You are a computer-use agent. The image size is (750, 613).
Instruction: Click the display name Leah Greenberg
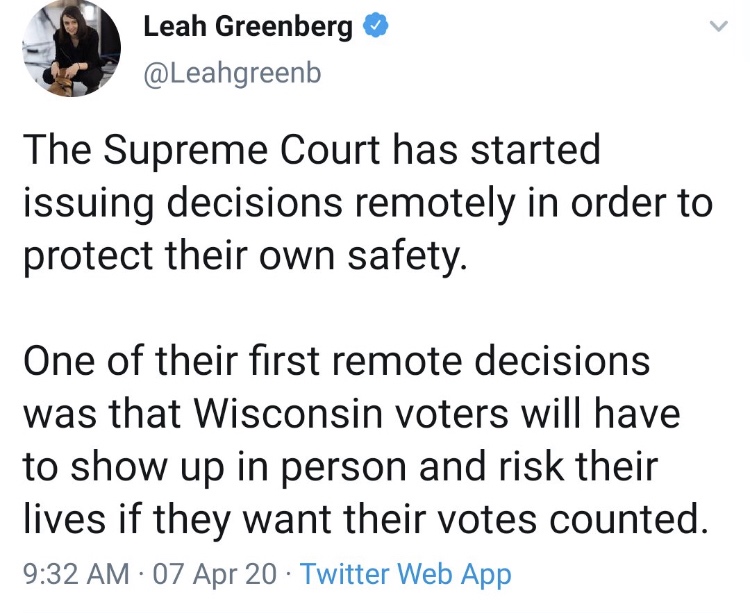point(248,28)
